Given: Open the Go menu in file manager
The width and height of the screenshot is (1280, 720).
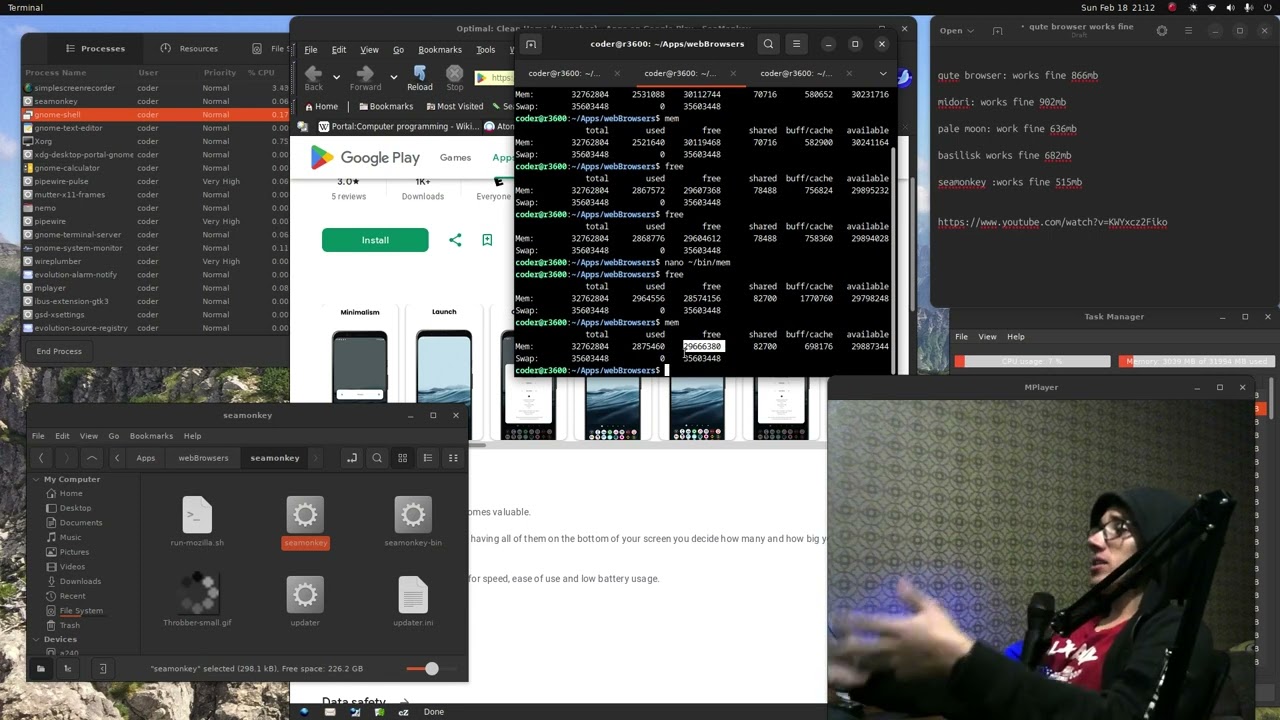Looking at the screenshot, I should [x=113, y=436].
